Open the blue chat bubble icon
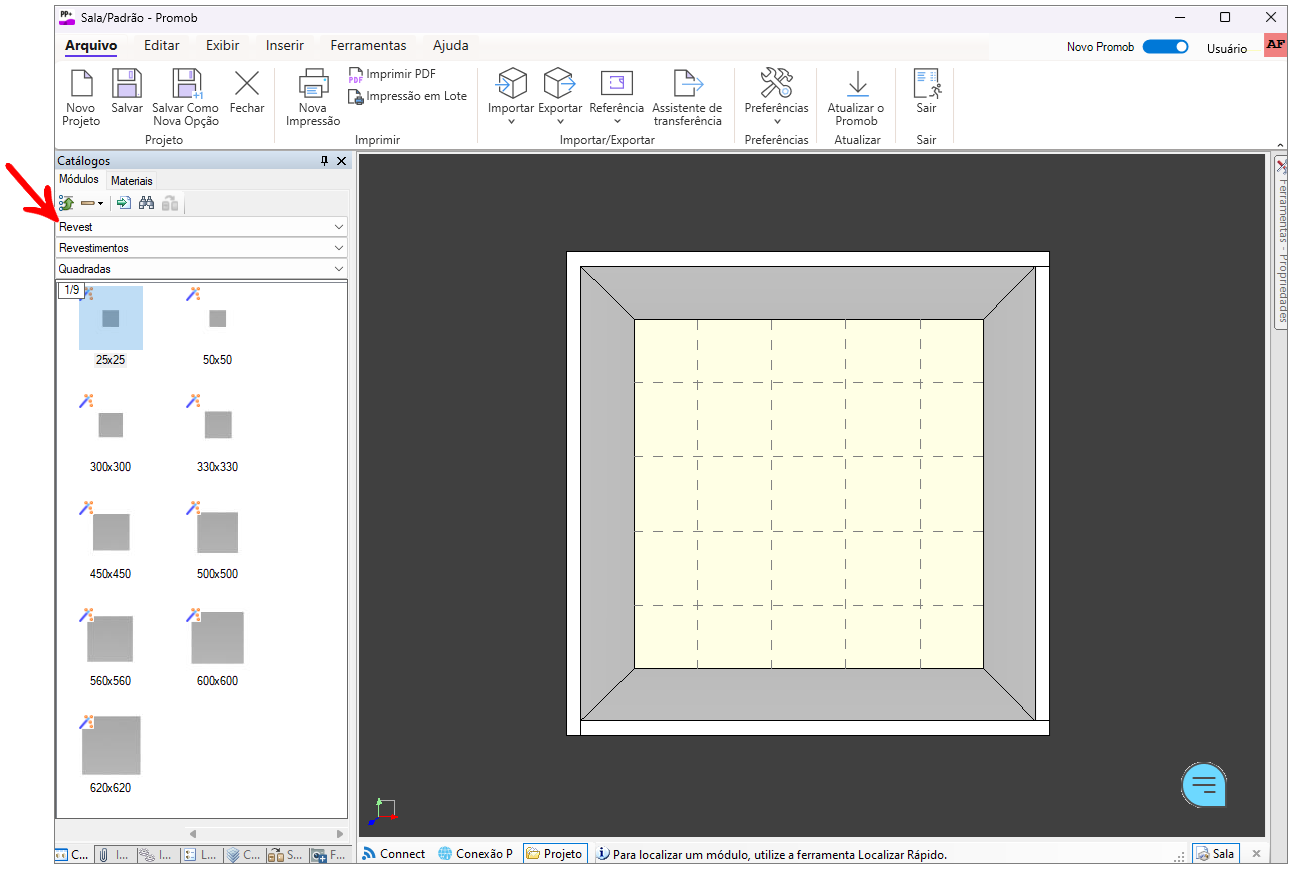This screenshot has height=871, width=1294. tap(1204, 785)
